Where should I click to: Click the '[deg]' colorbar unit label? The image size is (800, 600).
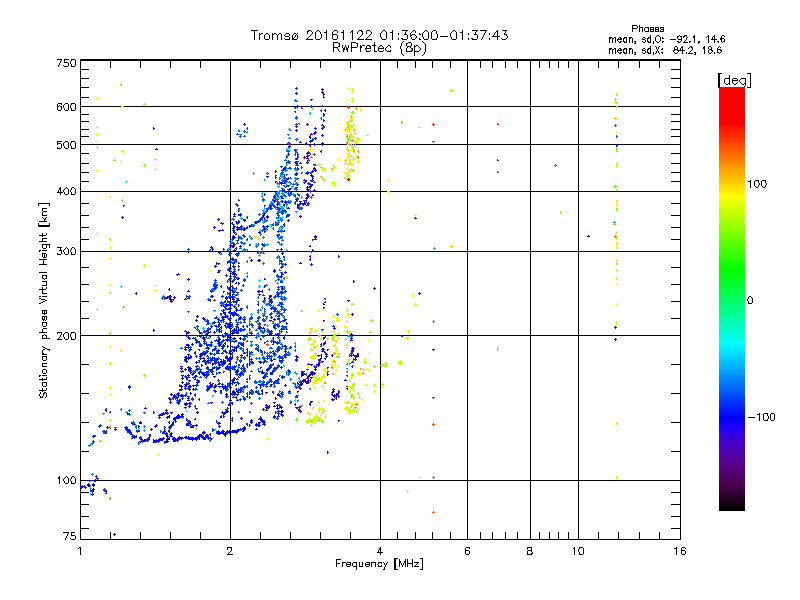pyautogui.click(x=734, y=80)
